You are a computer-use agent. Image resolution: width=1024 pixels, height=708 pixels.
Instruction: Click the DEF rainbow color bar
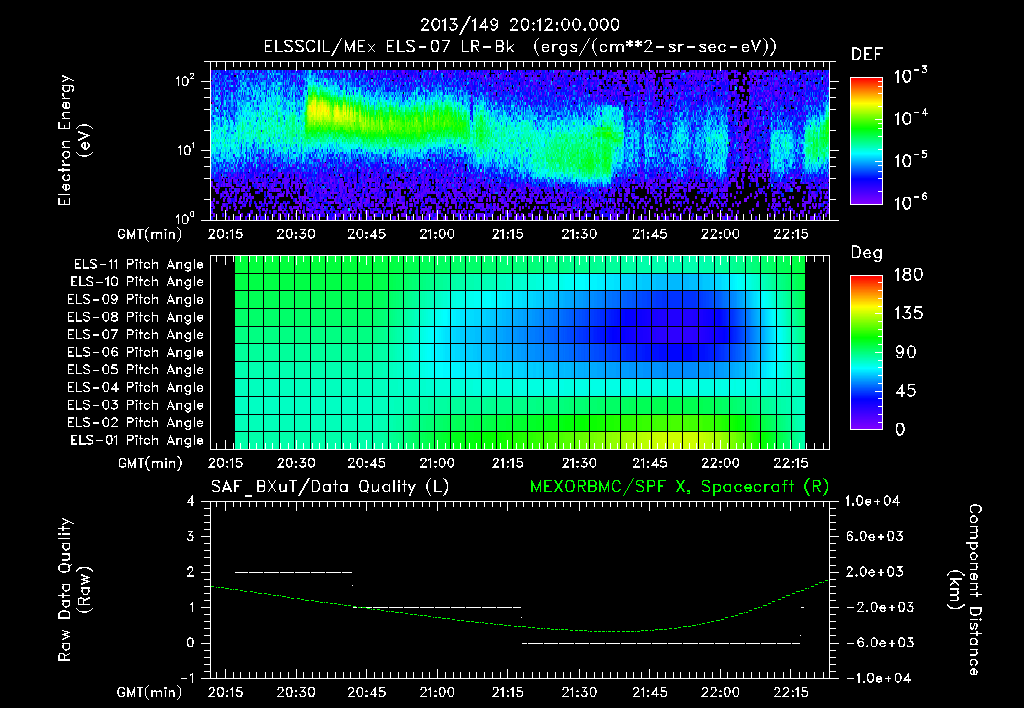pos(866,141)
